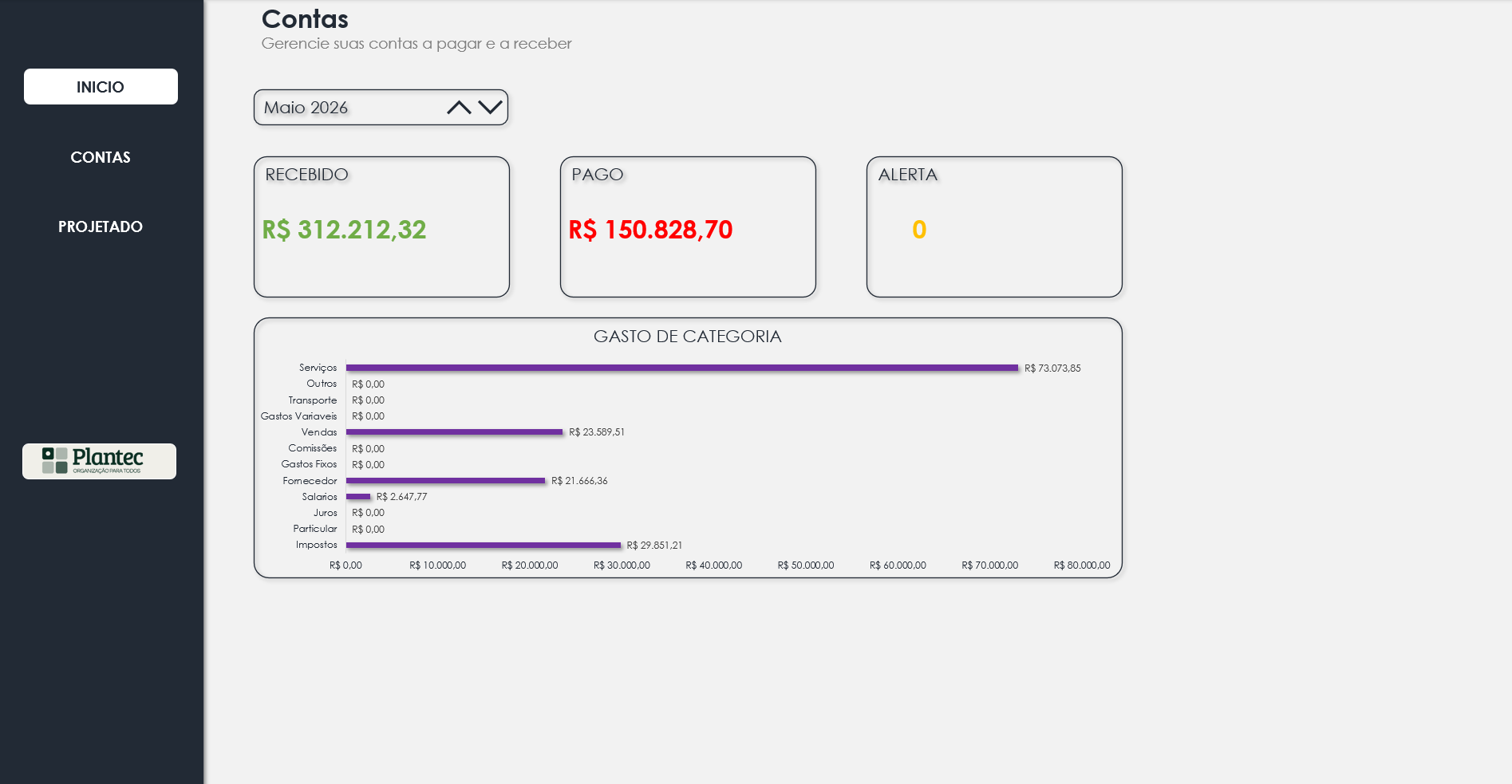Image resolution: width=1512 pixels, height=784 pixels.
Task: Open the PROJETADO section
Action: pyautogui.click(x=101, y=227)
